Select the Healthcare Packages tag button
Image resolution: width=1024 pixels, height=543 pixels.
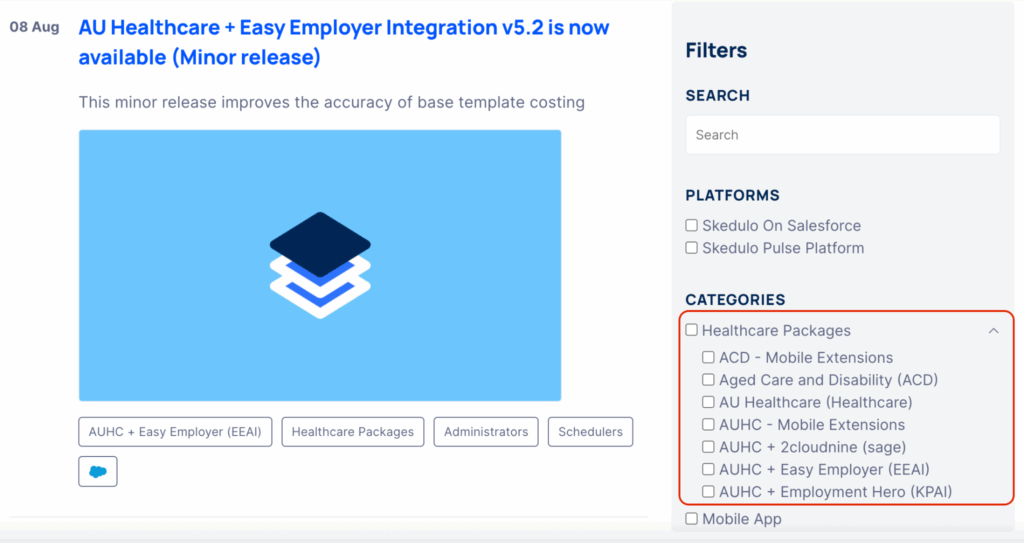pyautogui.click(x=353, y=432)
